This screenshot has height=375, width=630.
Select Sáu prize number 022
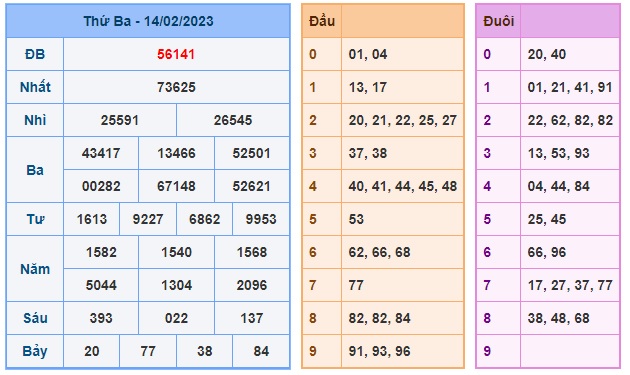(x=176, y=318)
